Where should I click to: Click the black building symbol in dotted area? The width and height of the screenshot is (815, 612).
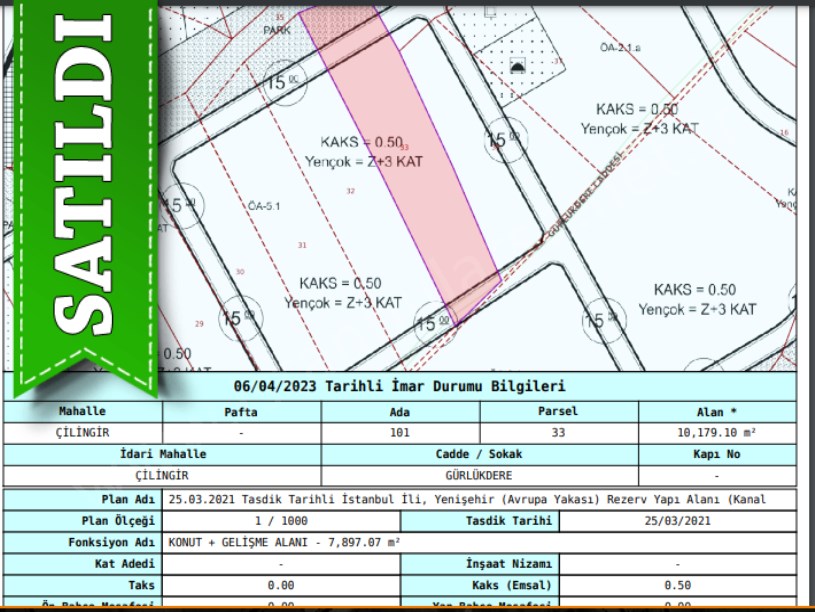[518, 67]
